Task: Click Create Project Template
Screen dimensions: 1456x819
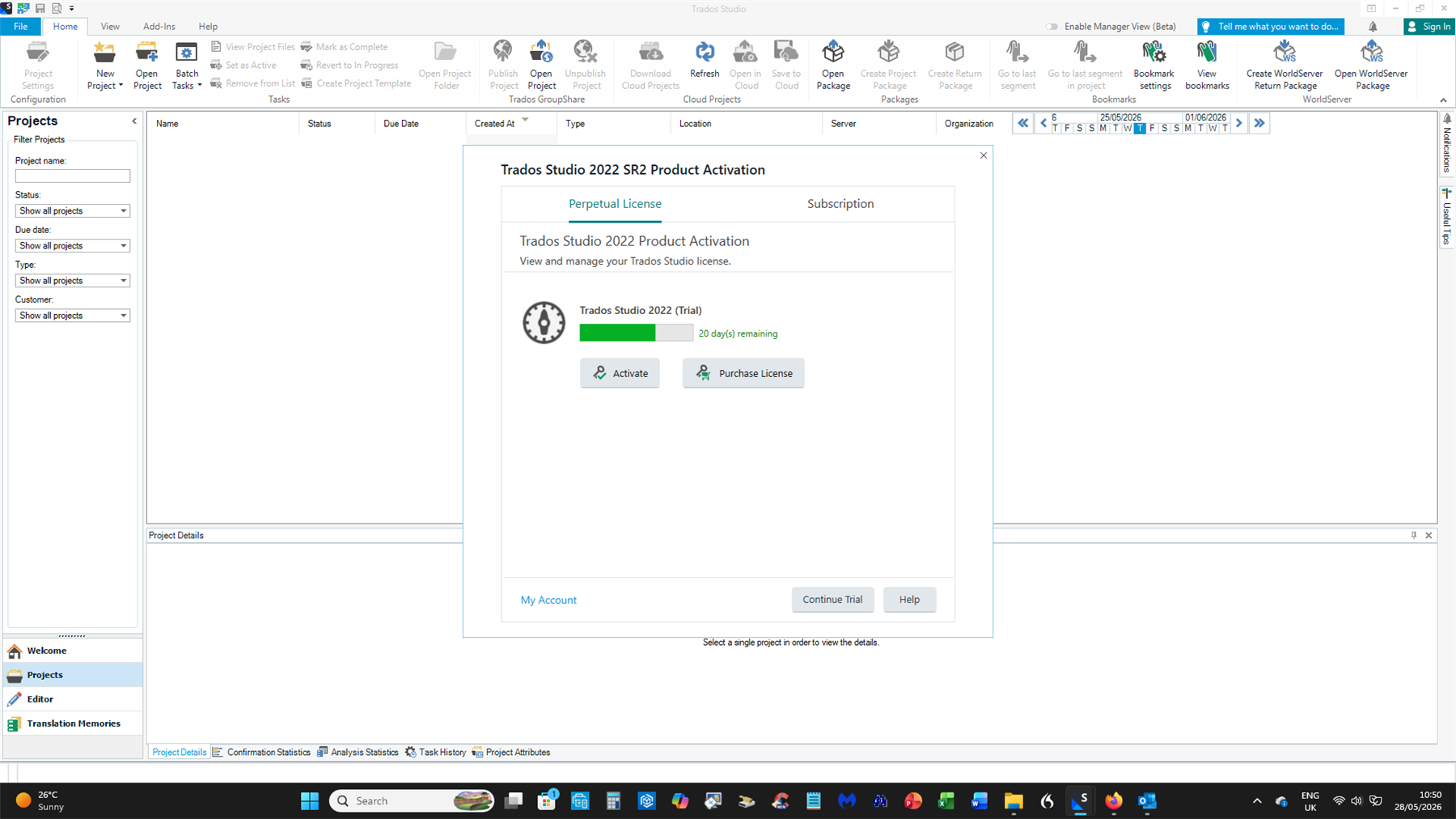Action: tap(356, 83)
